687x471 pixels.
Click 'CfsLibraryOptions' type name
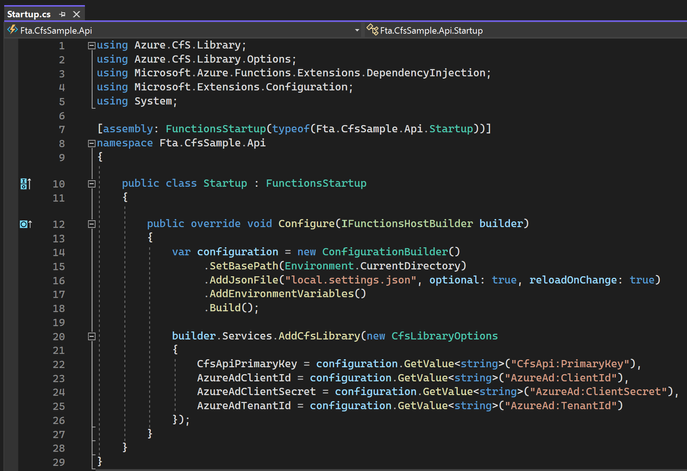point(444,336)
